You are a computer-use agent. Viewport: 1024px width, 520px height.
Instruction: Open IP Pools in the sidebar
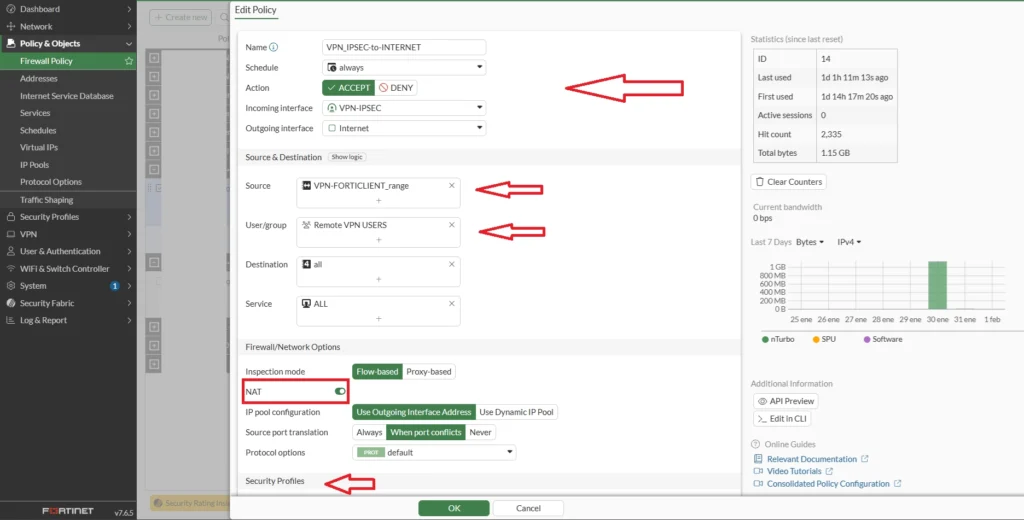35,165
